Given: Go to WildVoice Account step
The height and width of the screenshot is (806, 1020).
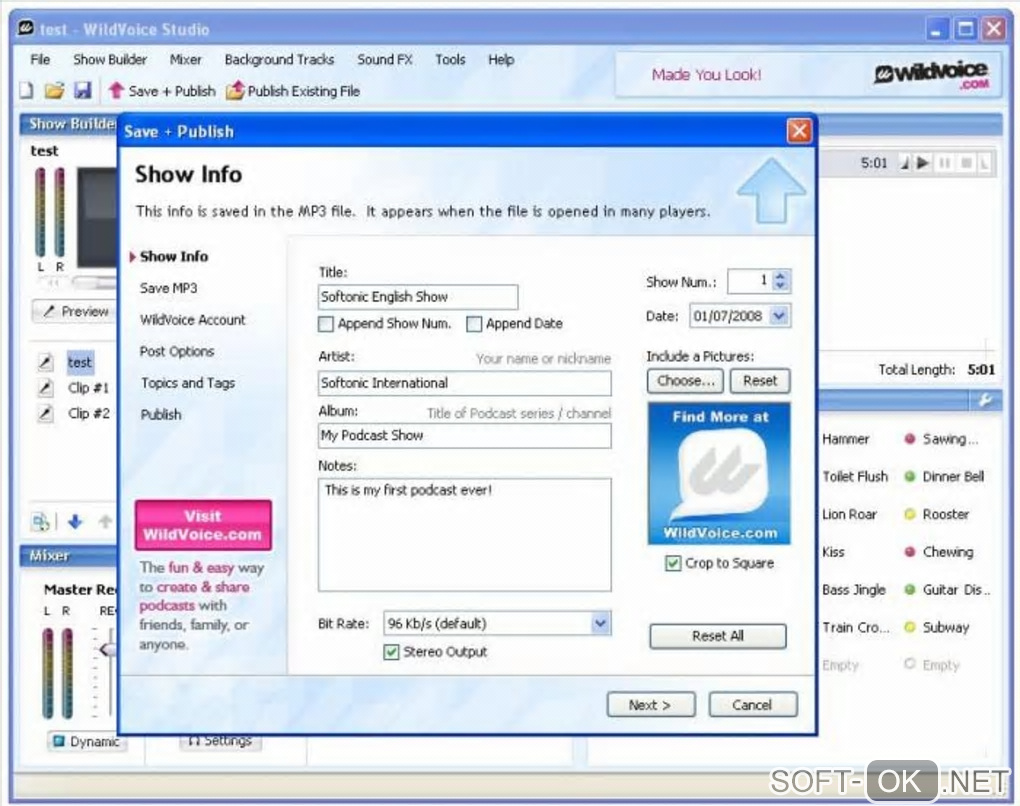Looking at the screenshot, I should [x=193, y=319].
